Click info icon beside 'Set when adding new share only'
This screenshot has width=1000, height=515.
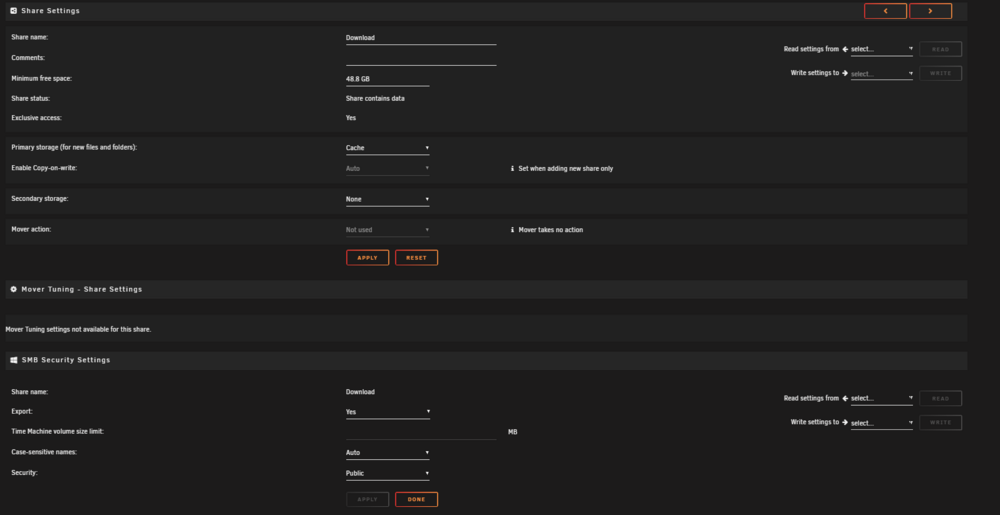tap(512, 169)
